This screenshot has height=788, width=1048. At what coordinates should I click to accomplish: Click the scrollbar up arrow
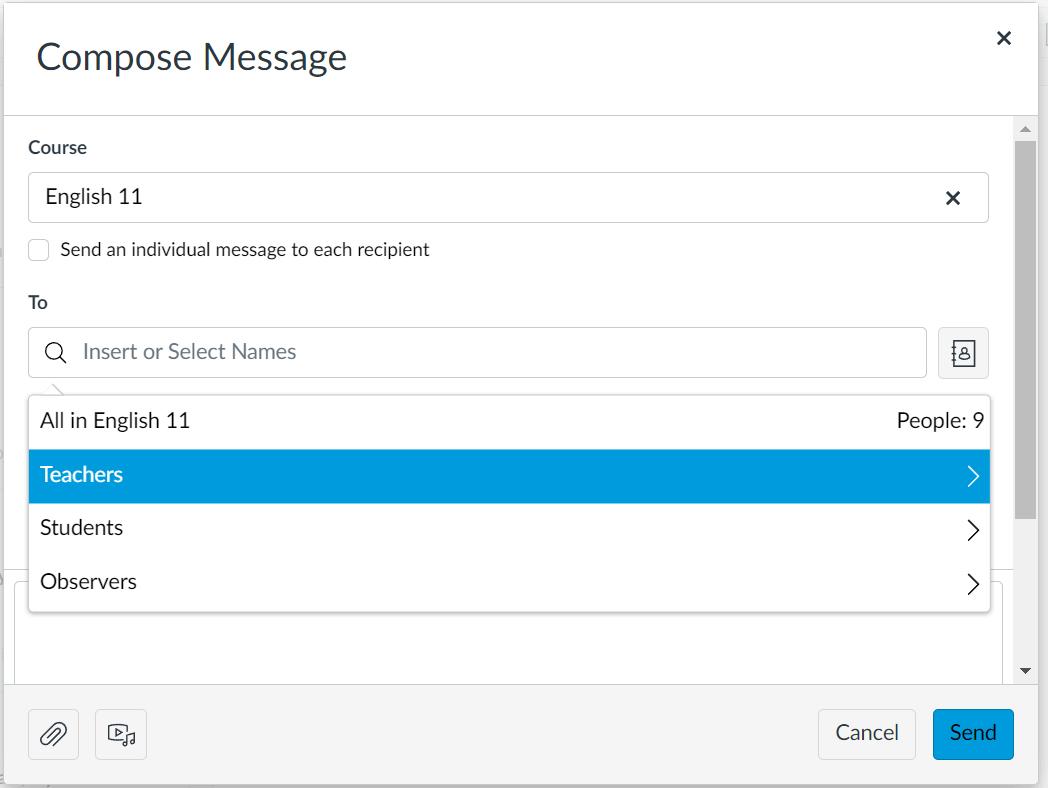coord(1025,129)
